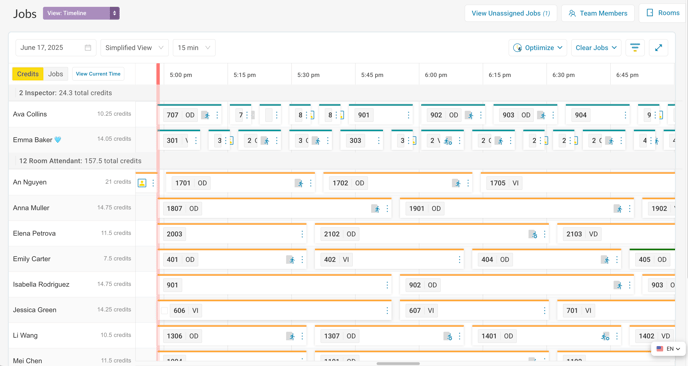The width and height of the screenshot is (688, 366).
Task: Click the filter icon next to Clear Jobs
Action: point(634,48)
